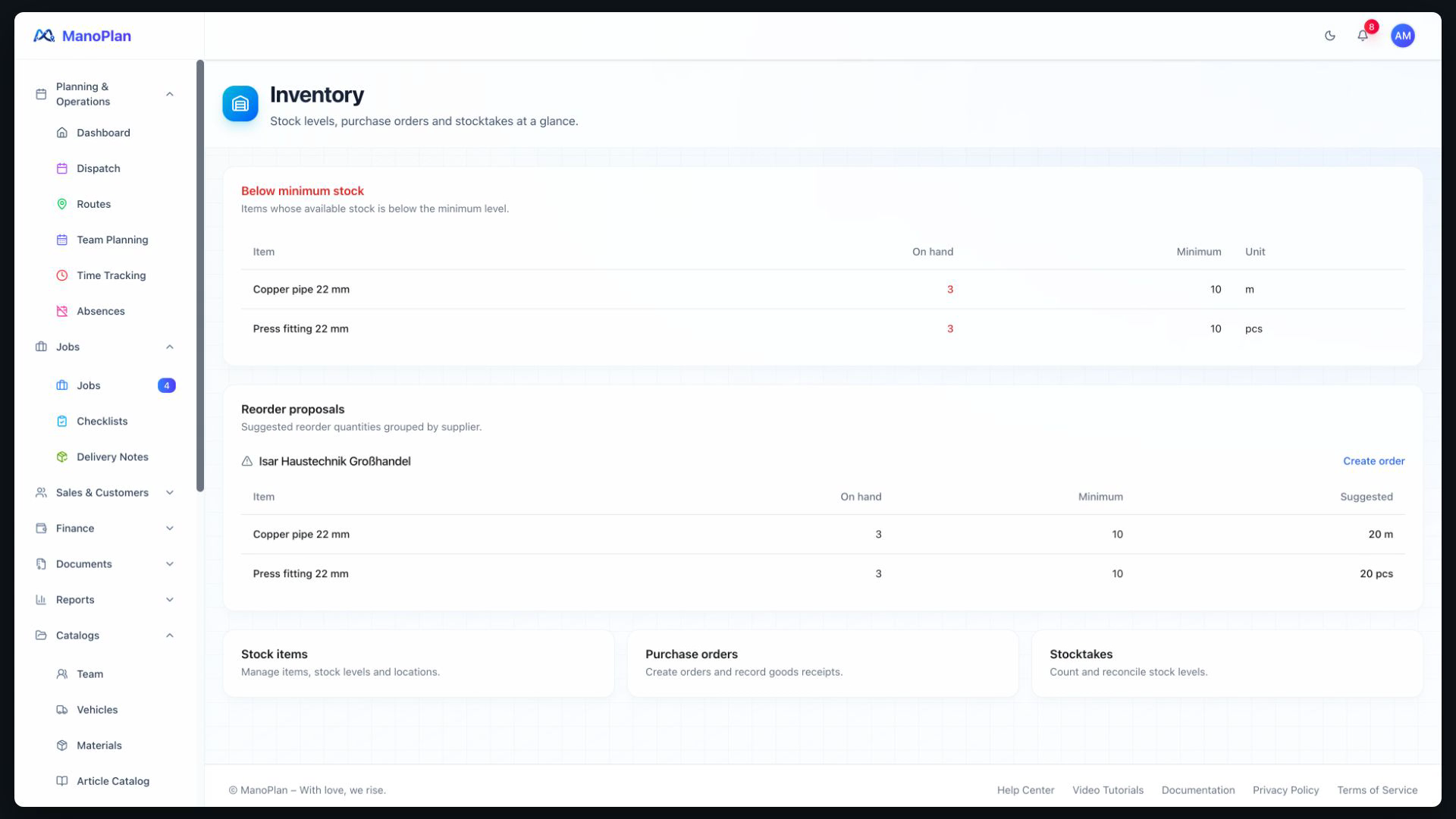Click the Planning & Operations calendar icon

coord(41,94)
